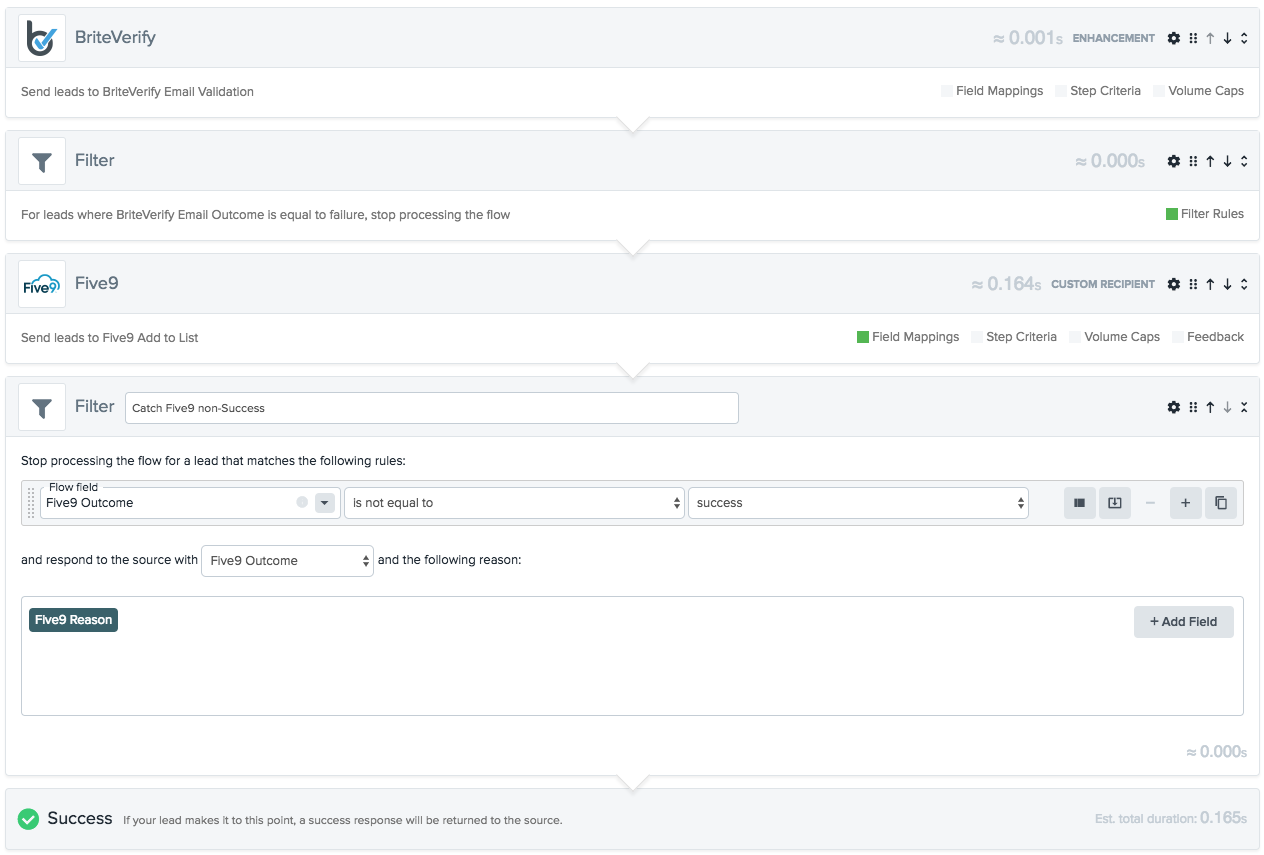Open settings gear for Five9 step
Viewport: 1264px width, 855px height.
(1174, 284)
